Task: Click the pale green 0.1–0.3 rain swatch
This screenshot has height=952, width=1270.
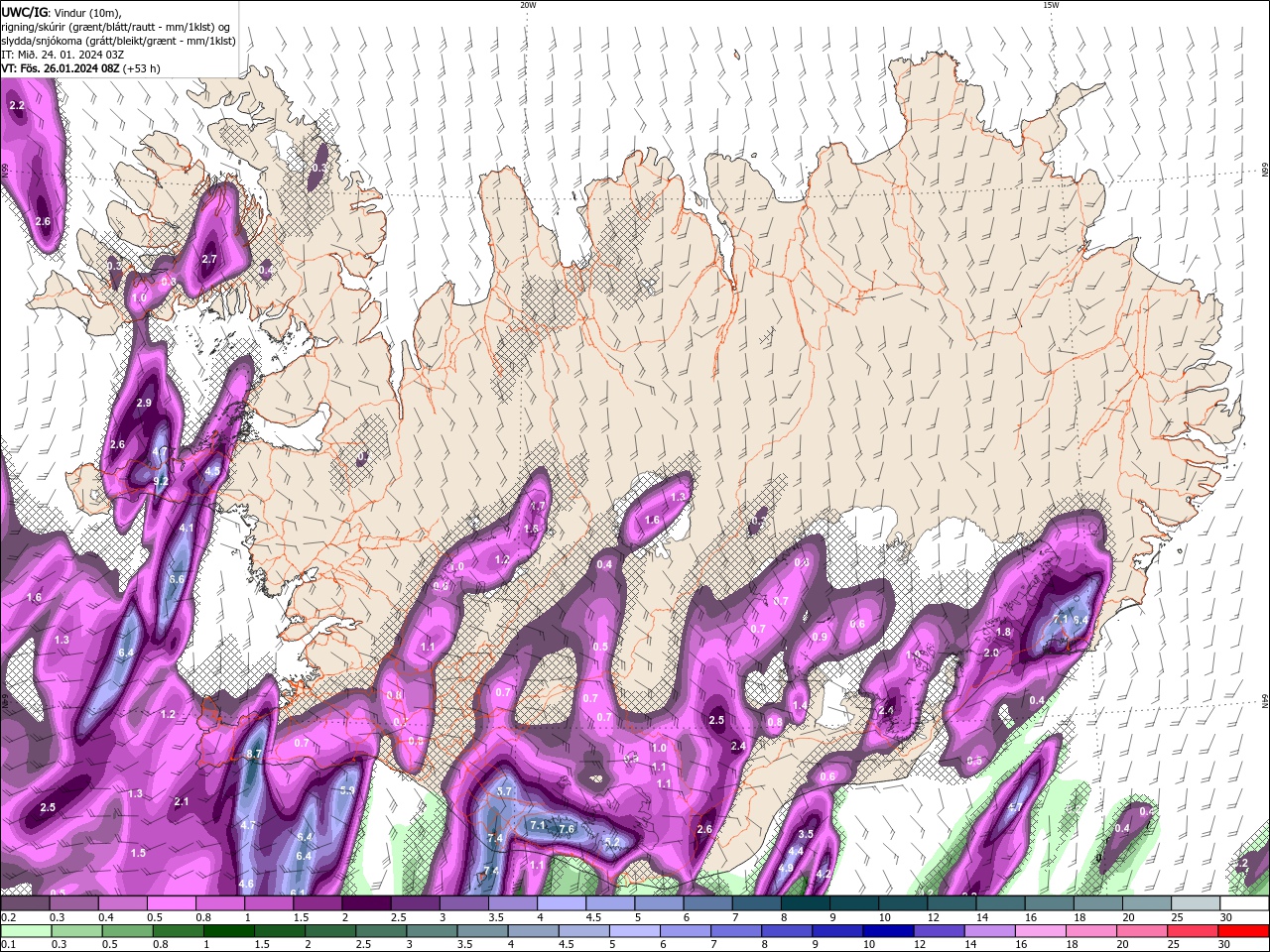Action: (x=26, y=931)
